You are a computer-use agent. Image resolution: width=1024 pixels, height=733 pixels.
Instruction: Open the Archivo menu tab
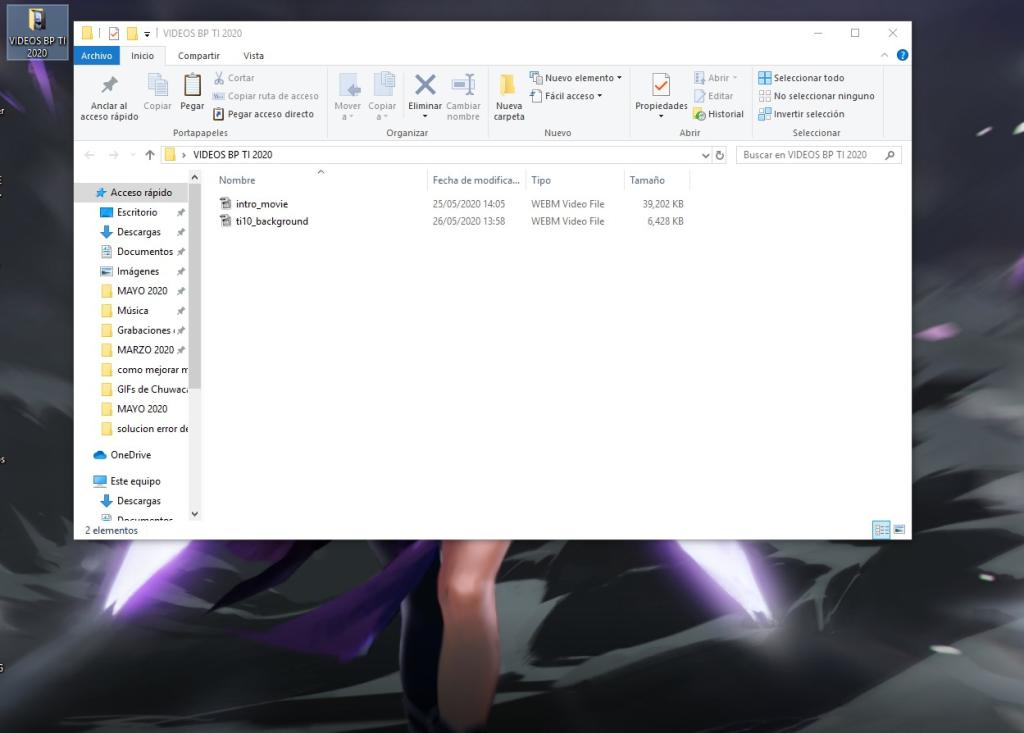(97, 56)
